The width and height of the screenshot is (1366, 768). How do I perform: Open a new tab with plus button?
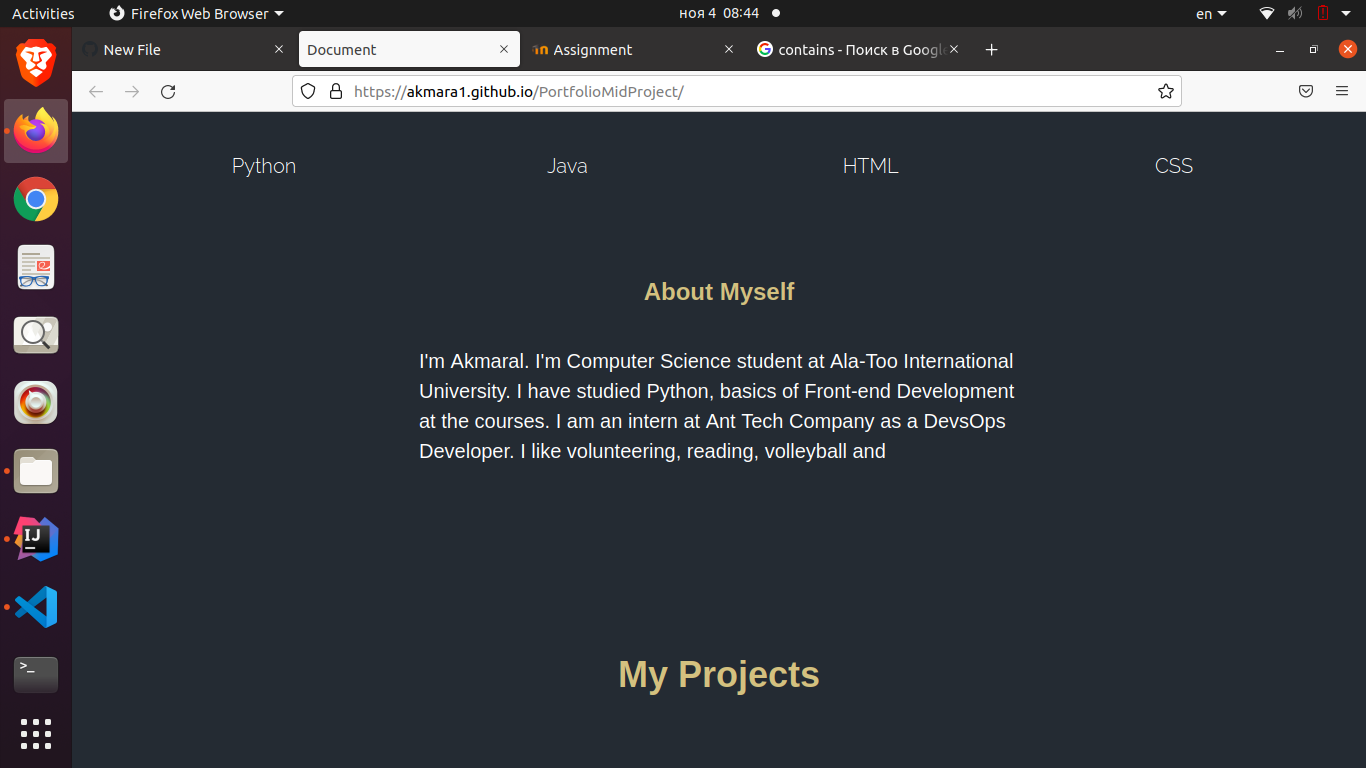991,50
